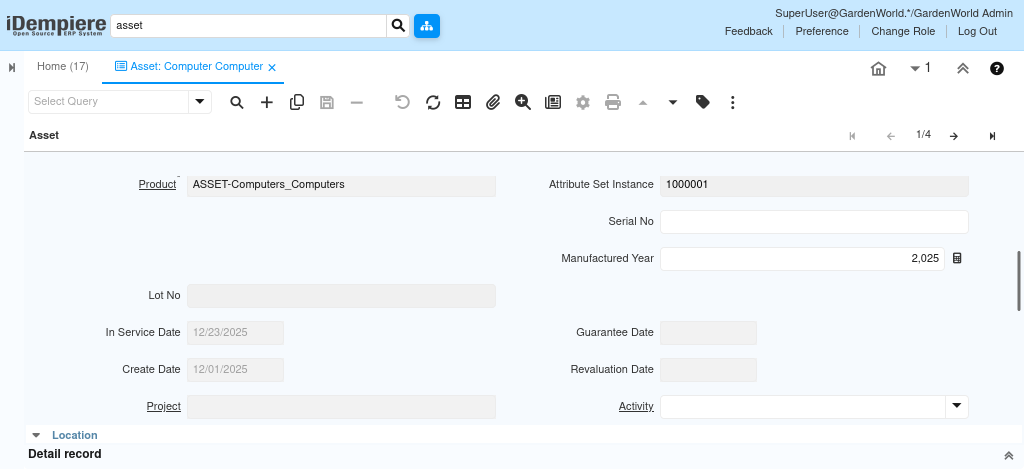
Task: Open the Report icon in toolbar
Action: click(x=553, y=102)
